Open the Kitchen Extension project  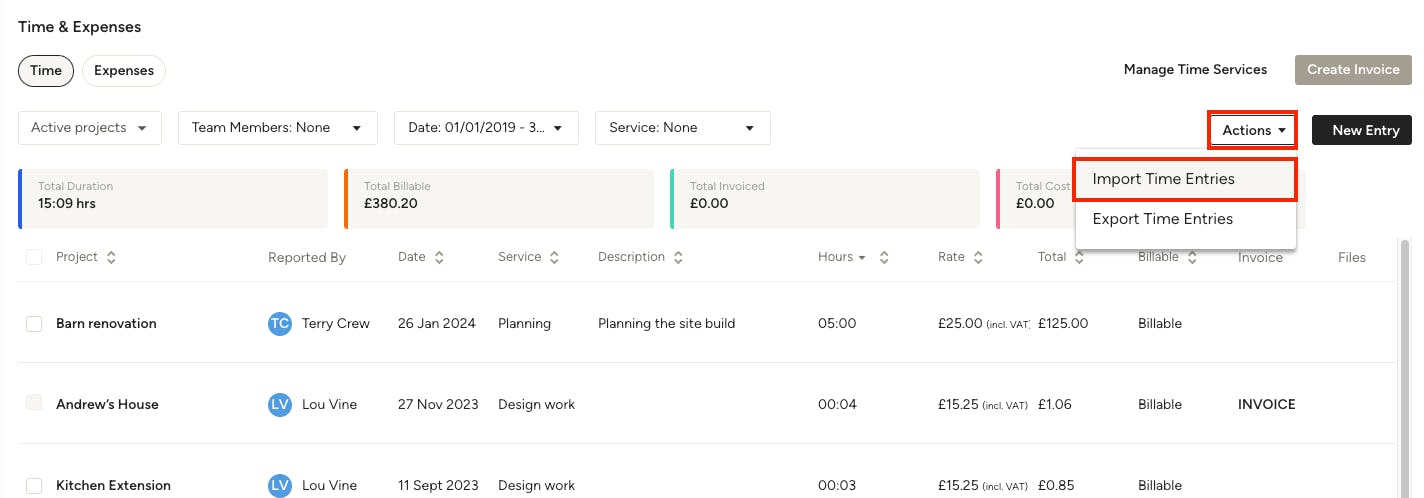(x=113, y=485)
